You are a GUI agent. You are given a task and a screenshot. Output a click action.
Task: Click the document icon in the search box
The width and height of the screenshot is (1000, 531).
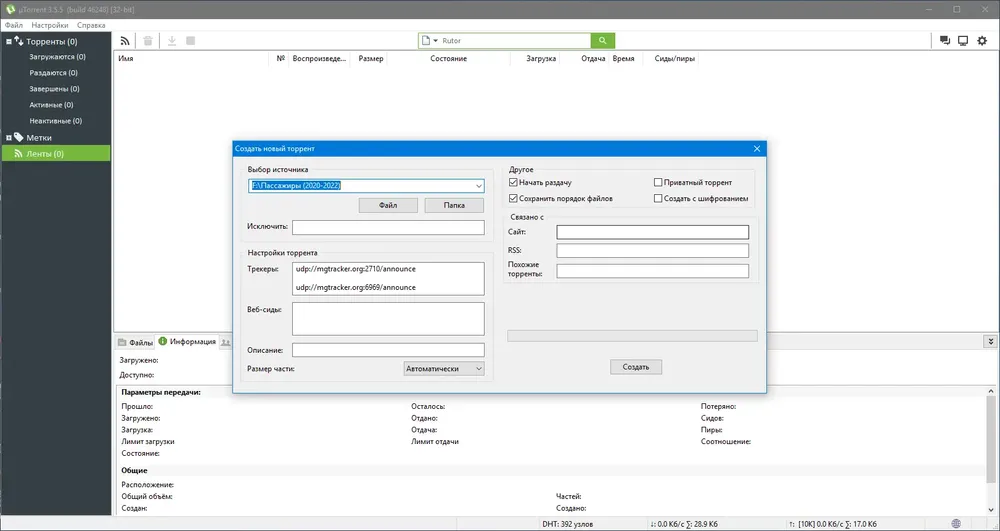point(426,41)
